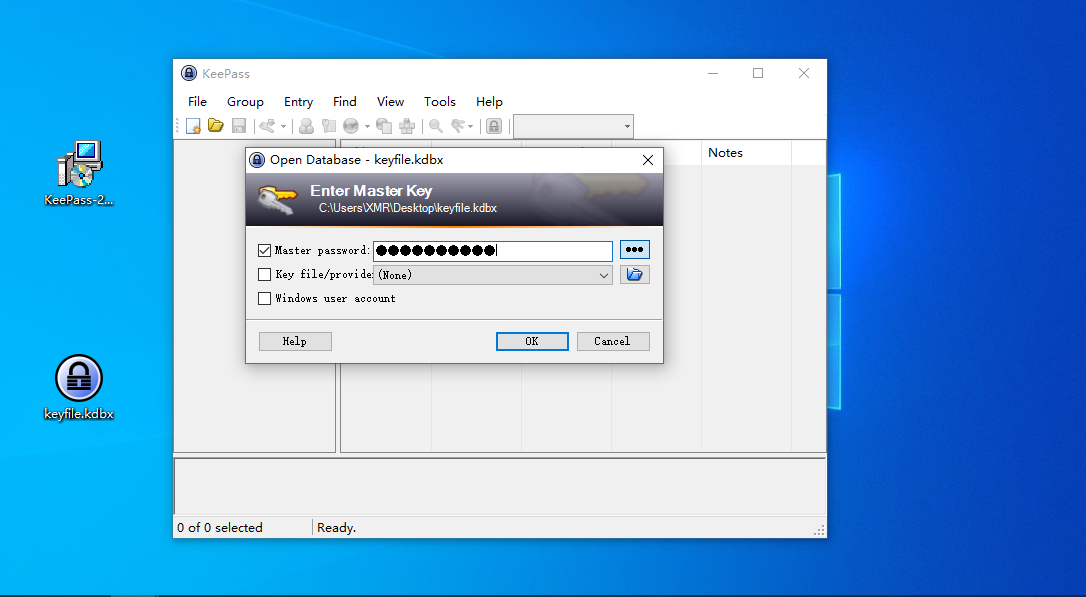Click the Copy Password icon
Image resolution: width=1086 pixels, height=597 pixels.
(329, 126)
